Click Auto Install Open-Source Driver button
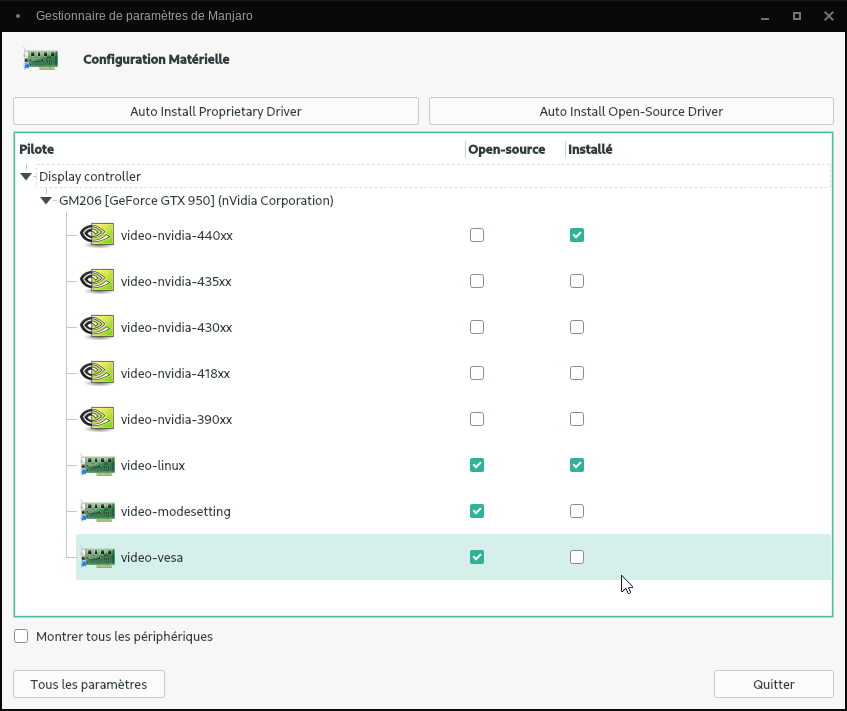Screen dimensions: 847x711 pyautogui.click(x=631, y=111)
